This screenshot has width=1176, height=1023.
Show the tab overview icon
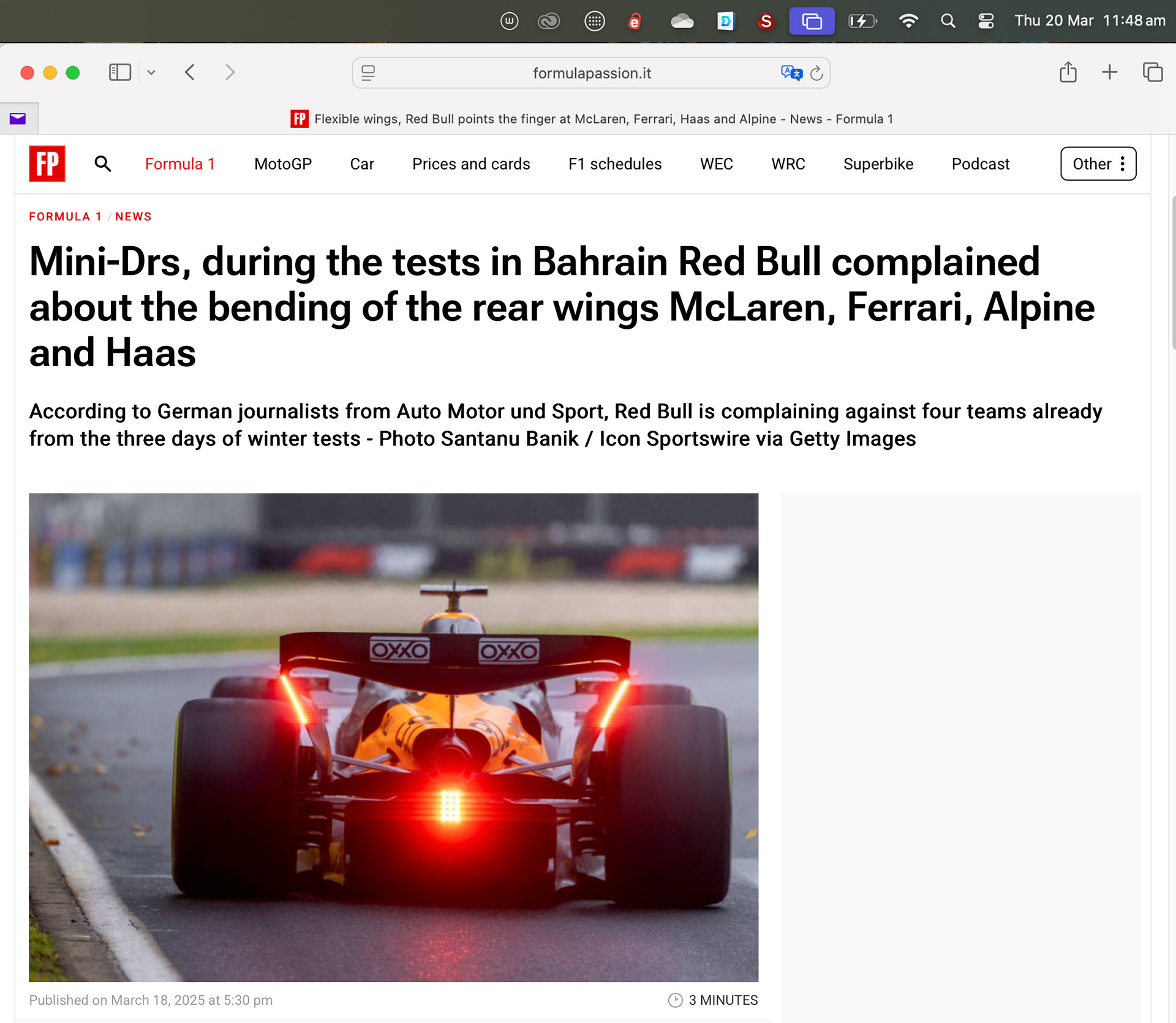pyautogui.click(x=1152, y=72)
